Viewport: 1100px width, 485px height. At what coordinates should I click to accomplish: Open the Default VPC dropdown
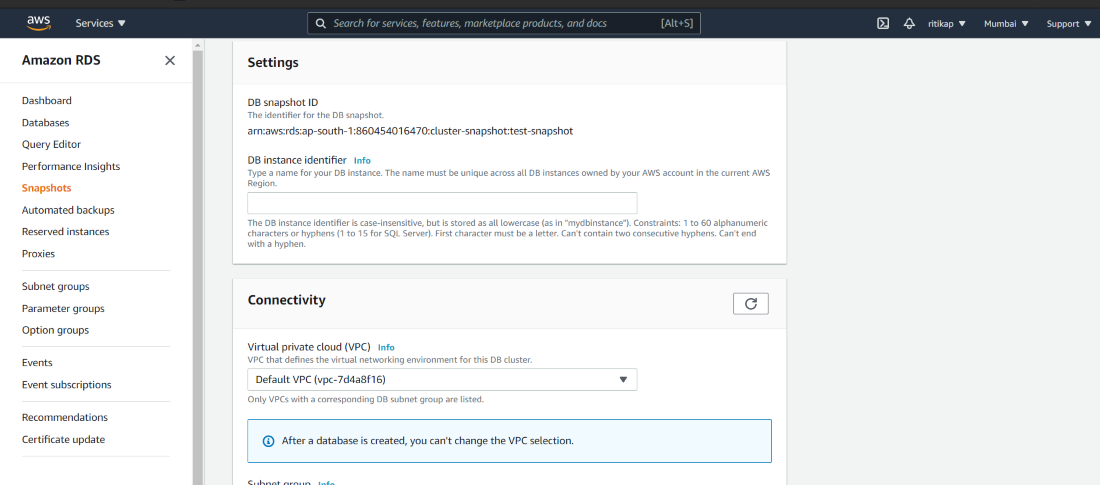click(441, 380)
